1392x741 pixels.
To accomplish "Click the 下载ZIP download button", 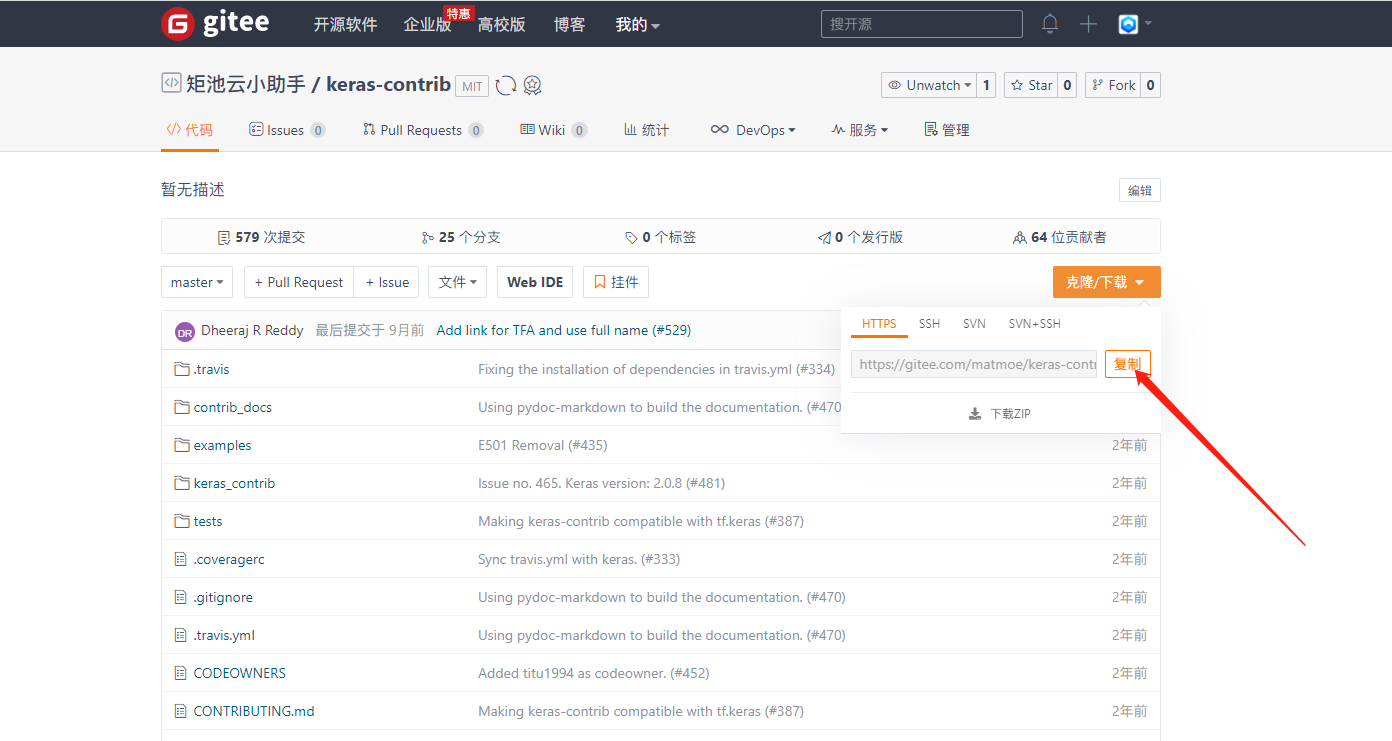I will (x=1000, y=413).
